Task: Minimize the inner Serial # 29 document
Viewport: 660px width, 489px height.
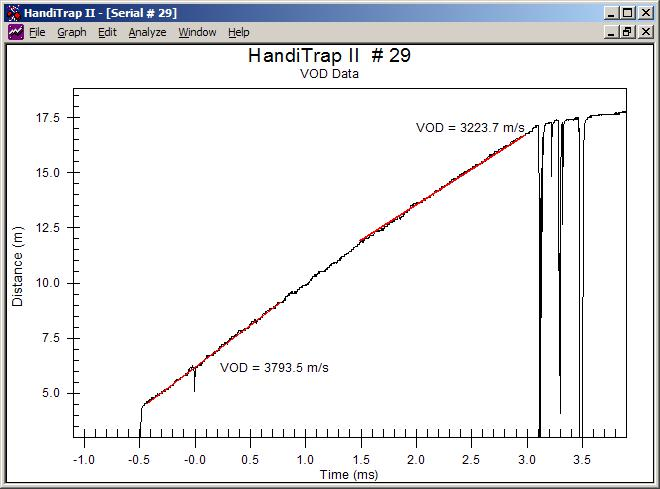Action: pos(611,32)
